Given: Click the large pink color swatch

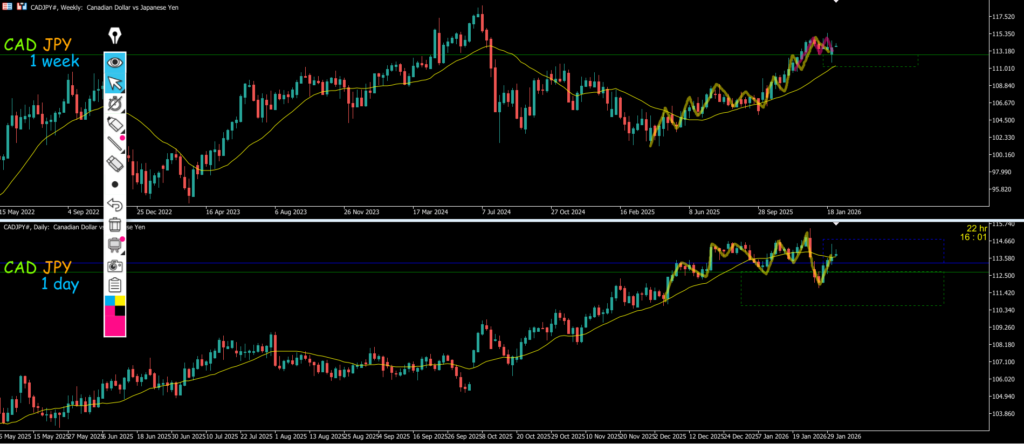Looking at the screenshot, I should [x=115, y=323].
